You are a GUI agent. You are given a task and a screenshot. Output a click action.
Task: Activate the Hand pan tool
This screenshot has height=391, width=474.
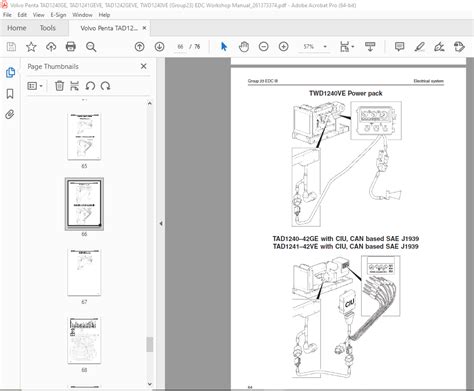pos(244,47)
